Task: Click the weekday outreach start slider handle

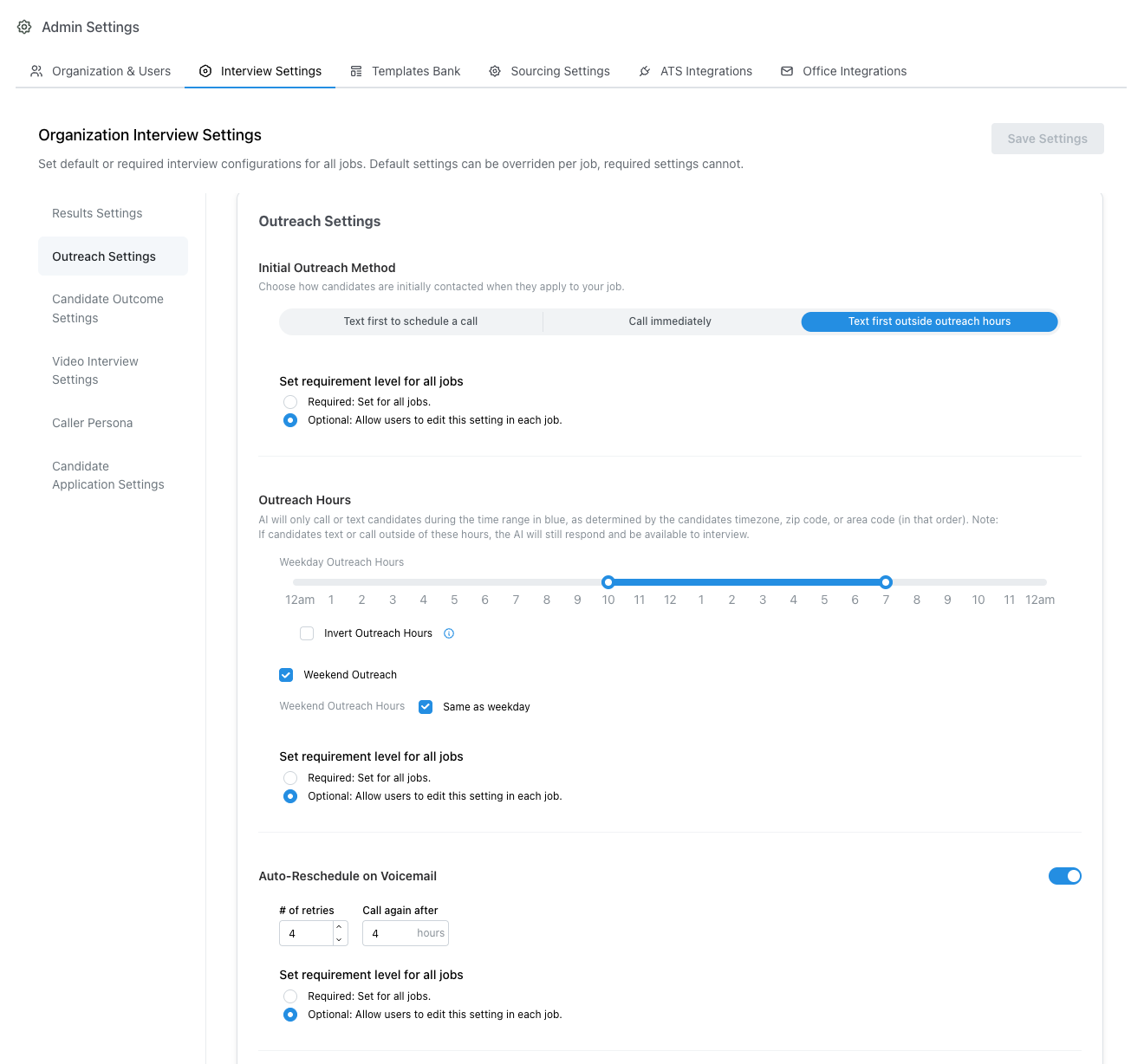Action: [608, 582]
